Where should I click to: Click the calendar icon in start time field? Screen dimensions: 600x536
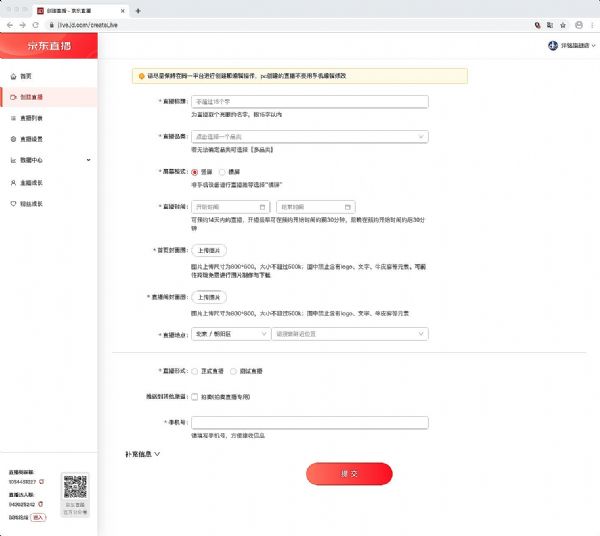click(262, 207)
